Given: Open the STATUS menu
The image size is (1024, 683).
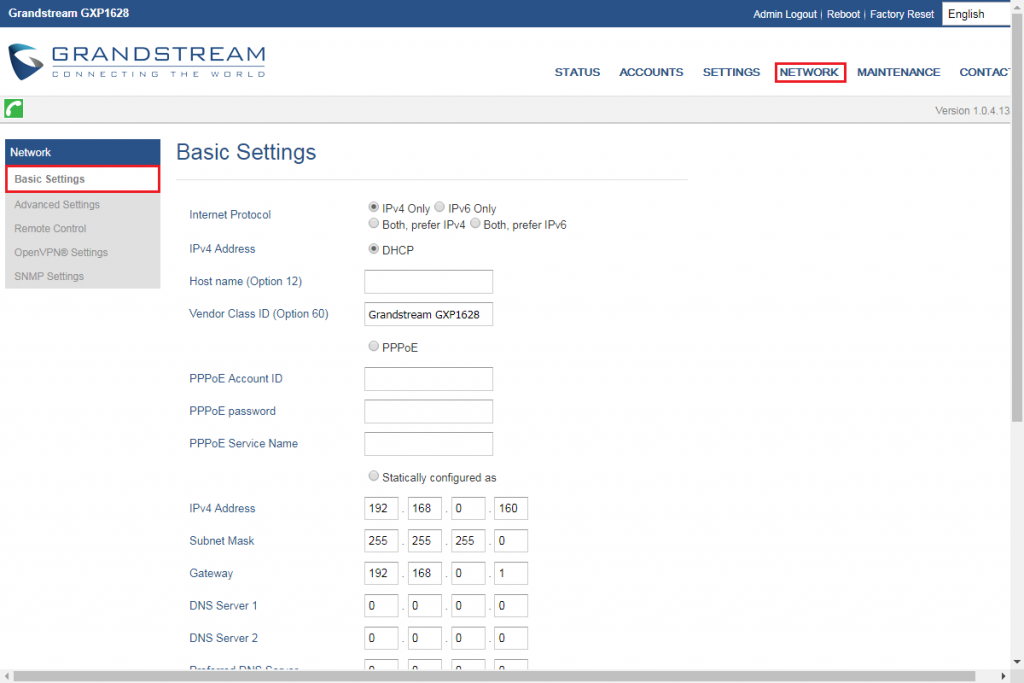Looking at the screenshot, I should point(577,72).
